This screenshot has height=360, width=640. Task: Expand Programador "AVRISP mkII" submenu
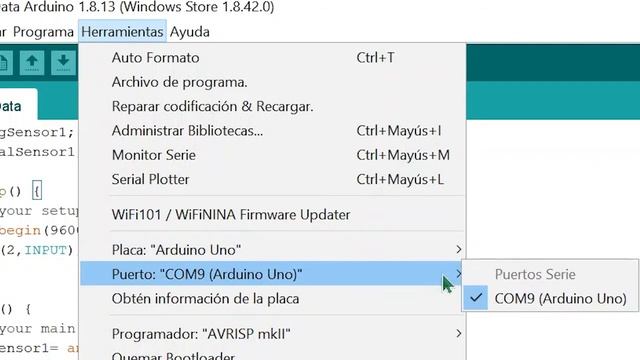pos(273,334)
